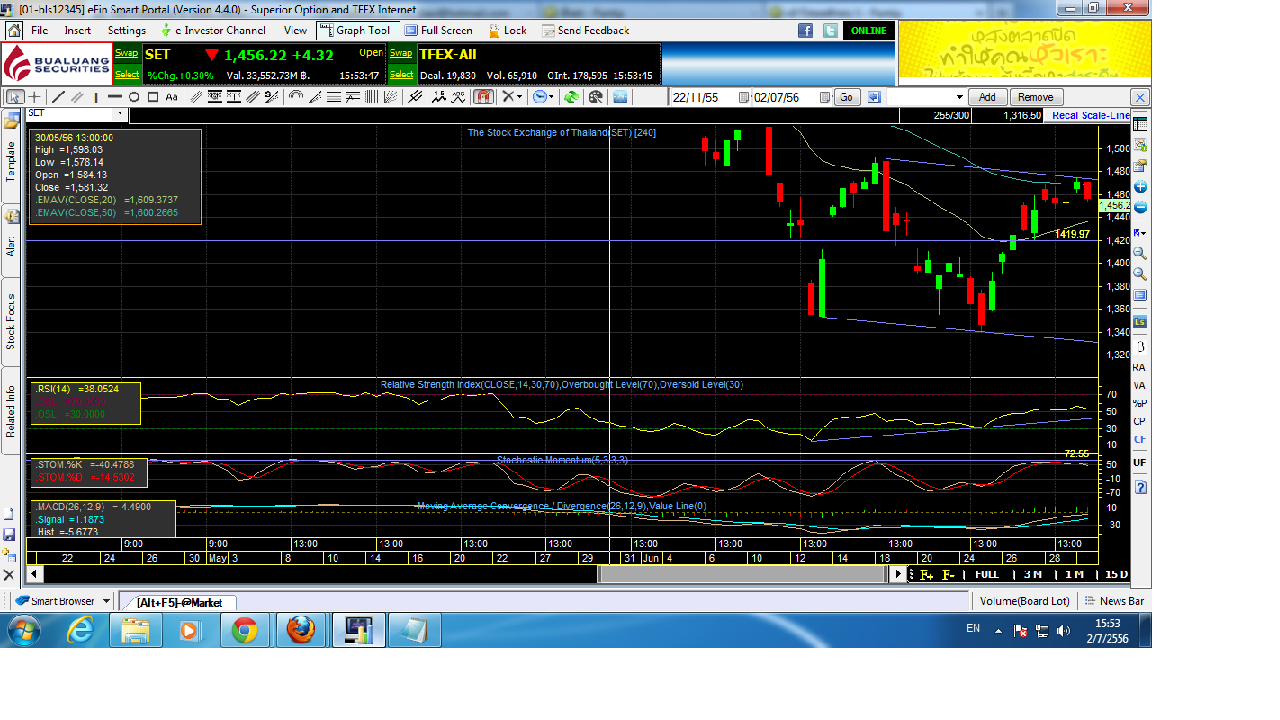Click the help question mark icon

(1140, 487)
